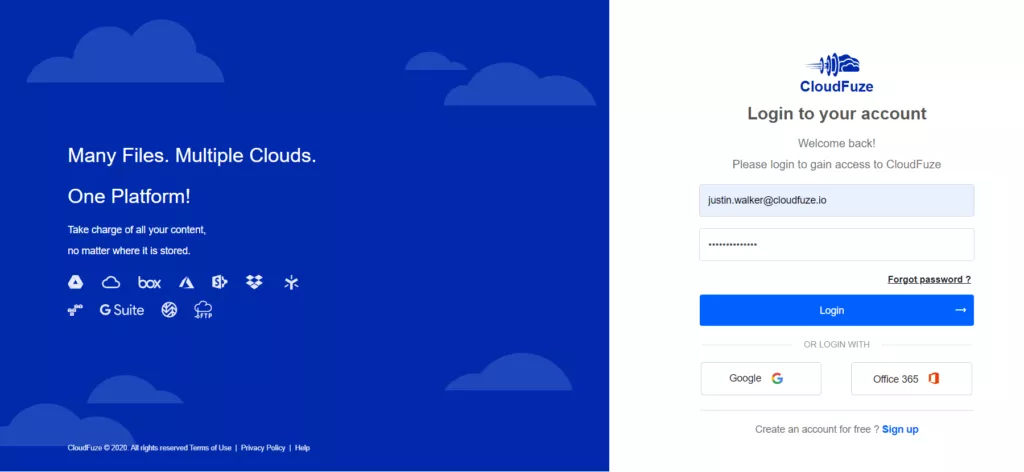The width and height of the screenshot is (1024, 472).
Task: Open the Terms of Use link
Action: point(210,448)
